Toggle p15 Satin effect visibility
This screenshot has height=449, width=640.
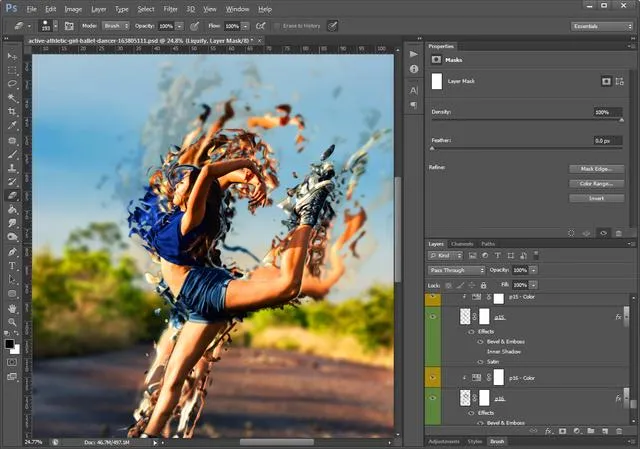click(x=480, y=362)
